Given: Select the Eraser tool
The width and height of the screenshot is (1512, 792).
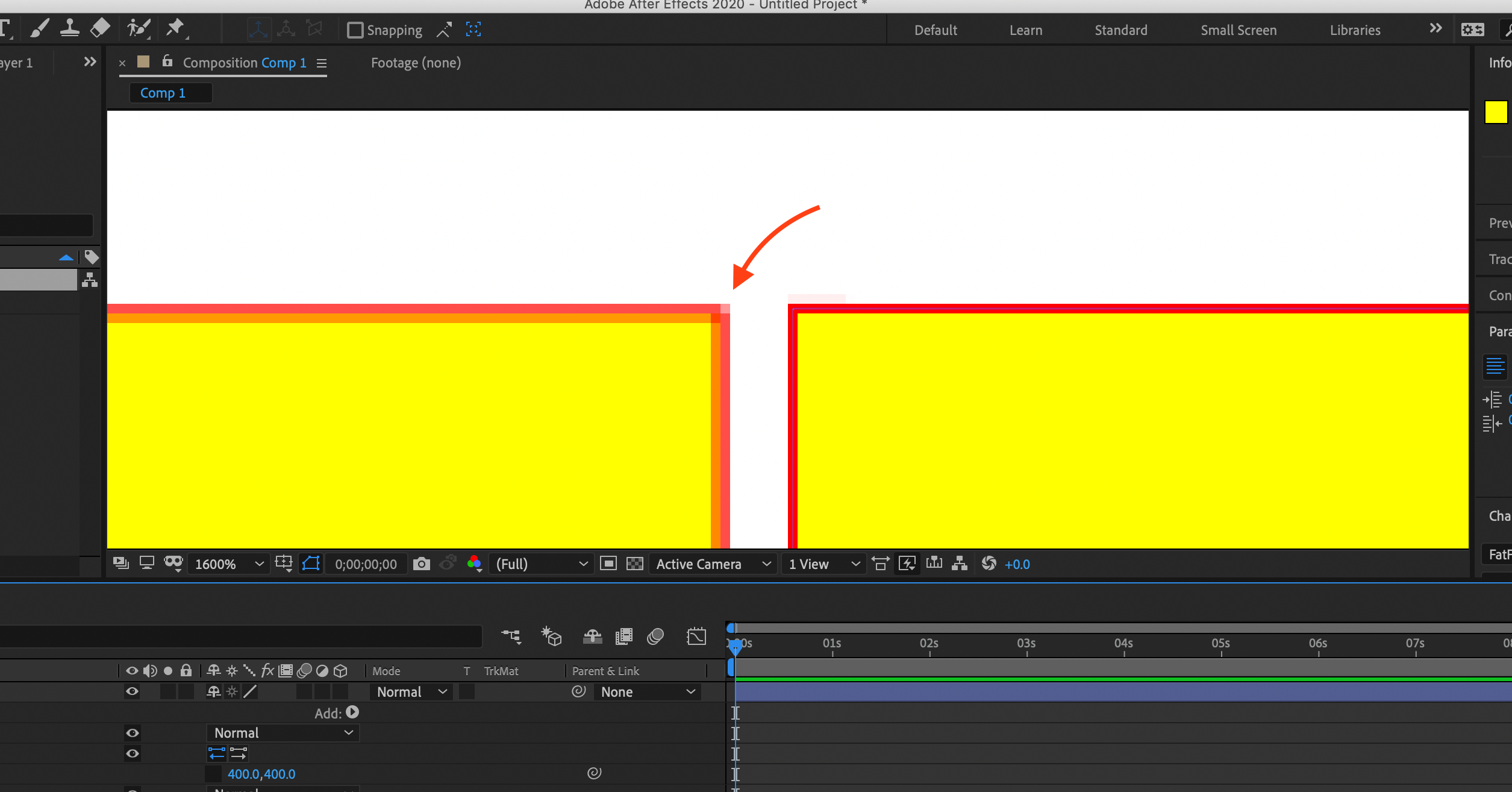Looking at the screenshot, I should click(99, 27).
